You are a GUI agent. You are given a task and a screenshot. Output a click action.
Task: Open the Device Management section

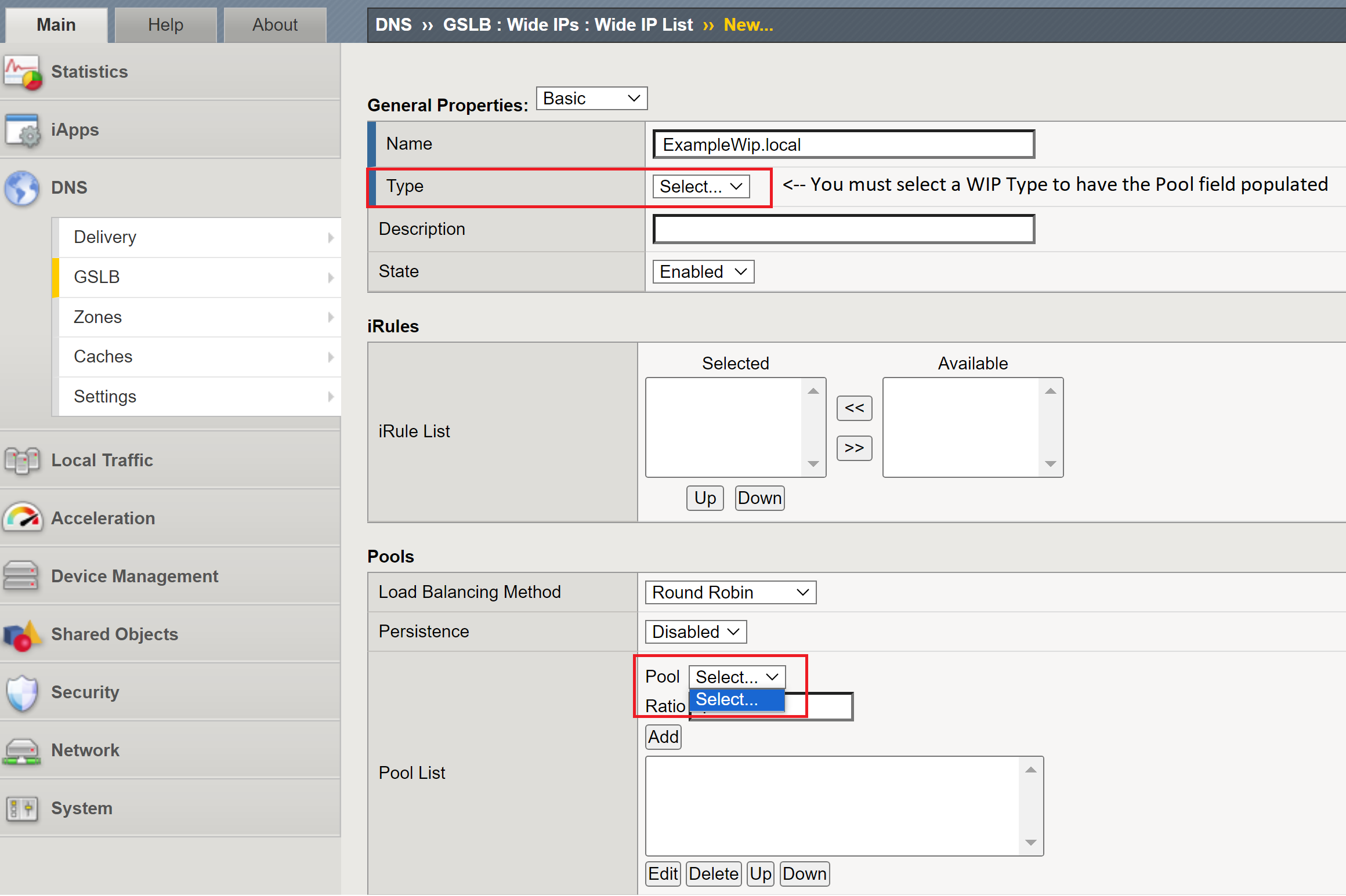click(x=135, y=576)
